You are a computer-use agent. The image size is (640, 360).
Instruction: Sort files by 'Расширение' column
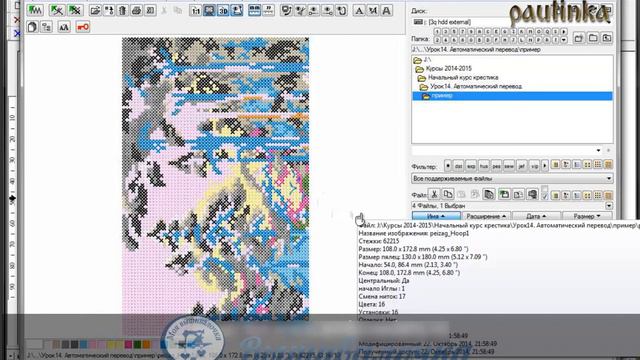486,216
